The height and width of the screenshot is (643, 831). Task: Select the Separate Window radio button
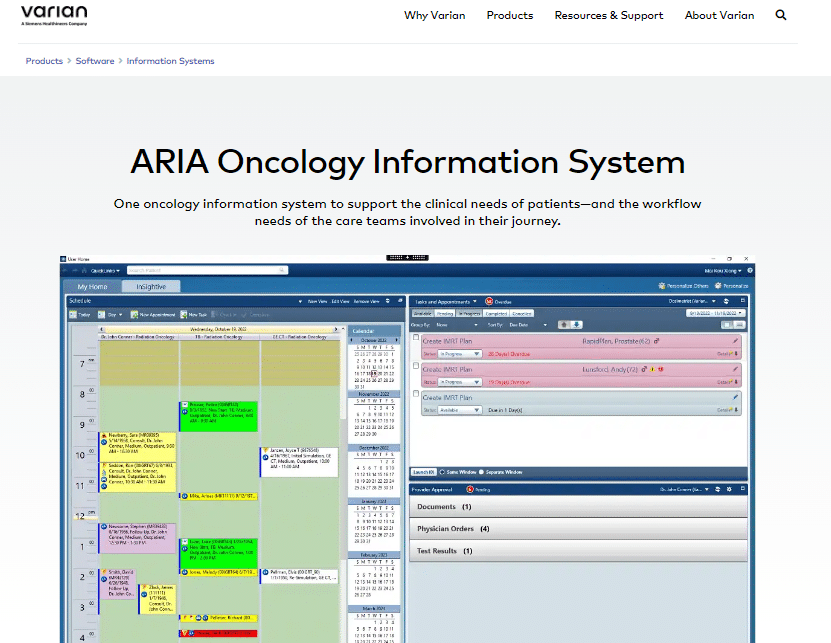(x=481, y=472)
